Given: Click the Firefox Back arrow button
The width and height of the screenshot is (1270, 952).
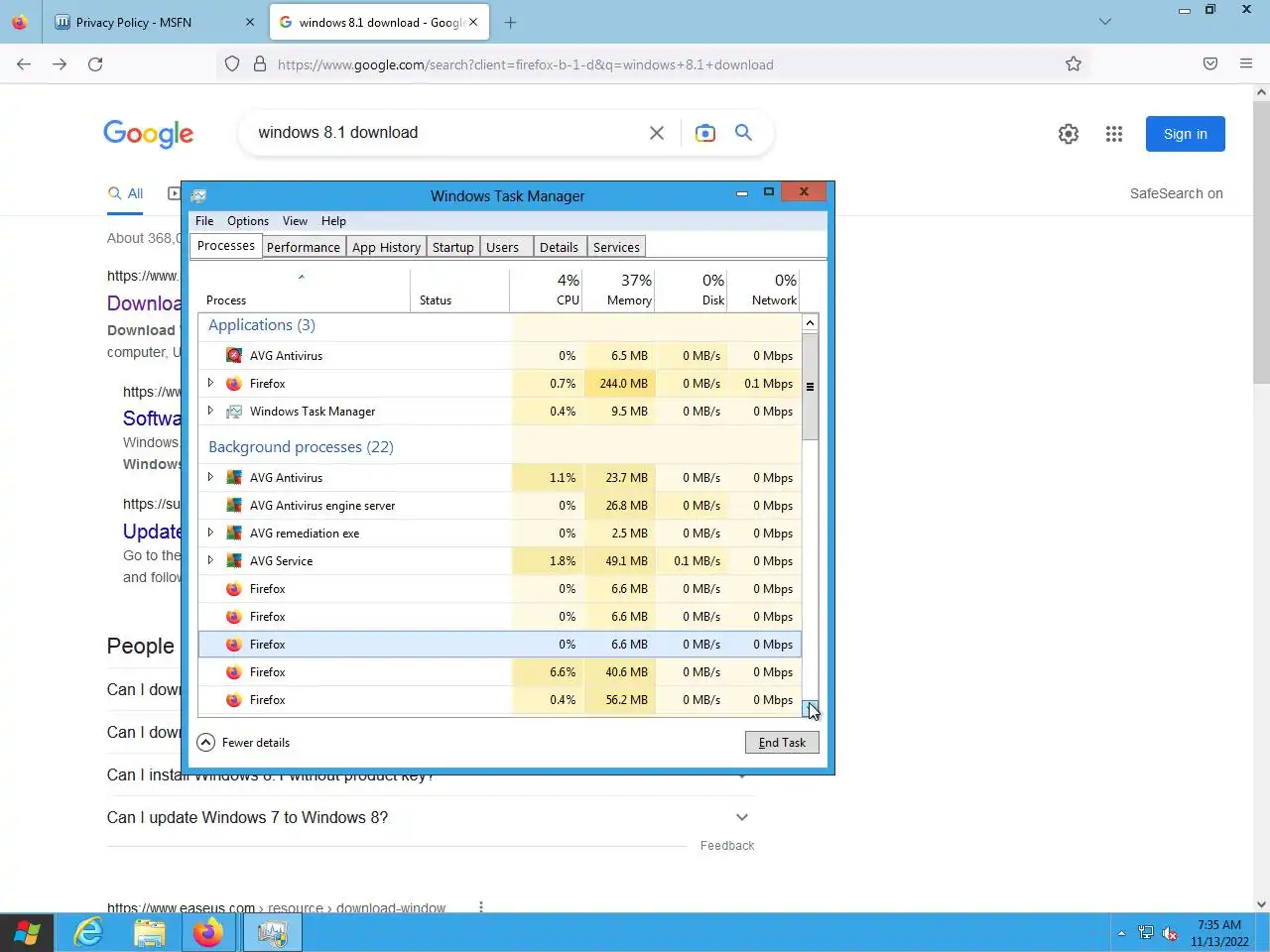Looking at the screenshot, I should coord(24,64).
